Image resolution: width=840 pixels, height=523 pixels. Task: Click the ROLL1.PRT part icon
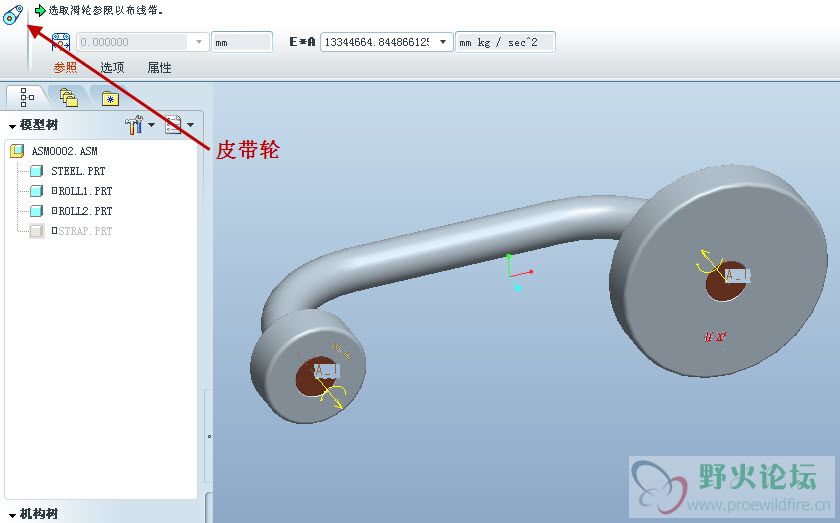click(x=36, y=191)
